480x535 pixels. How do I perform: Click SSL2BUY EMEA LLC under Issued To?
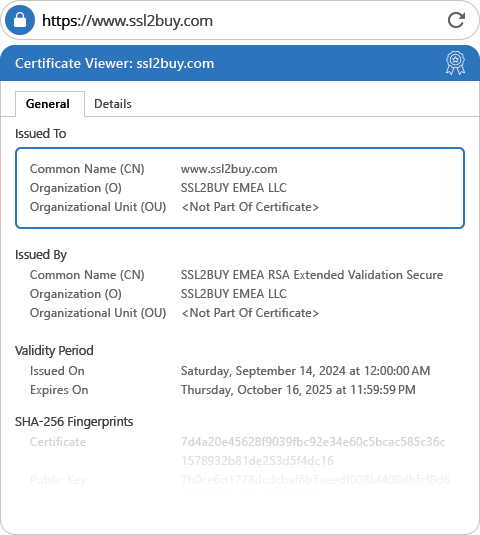tap(234, 188)
